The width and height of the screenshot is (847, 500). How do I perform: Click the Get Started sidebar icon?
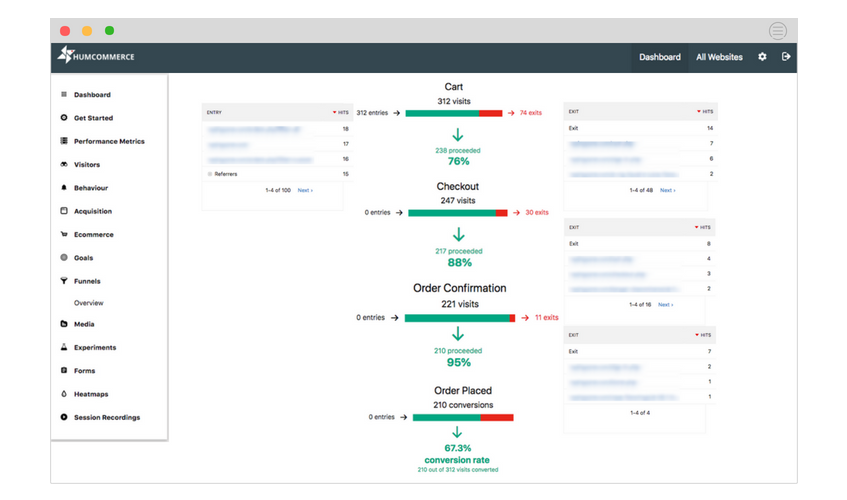[64, 118]
